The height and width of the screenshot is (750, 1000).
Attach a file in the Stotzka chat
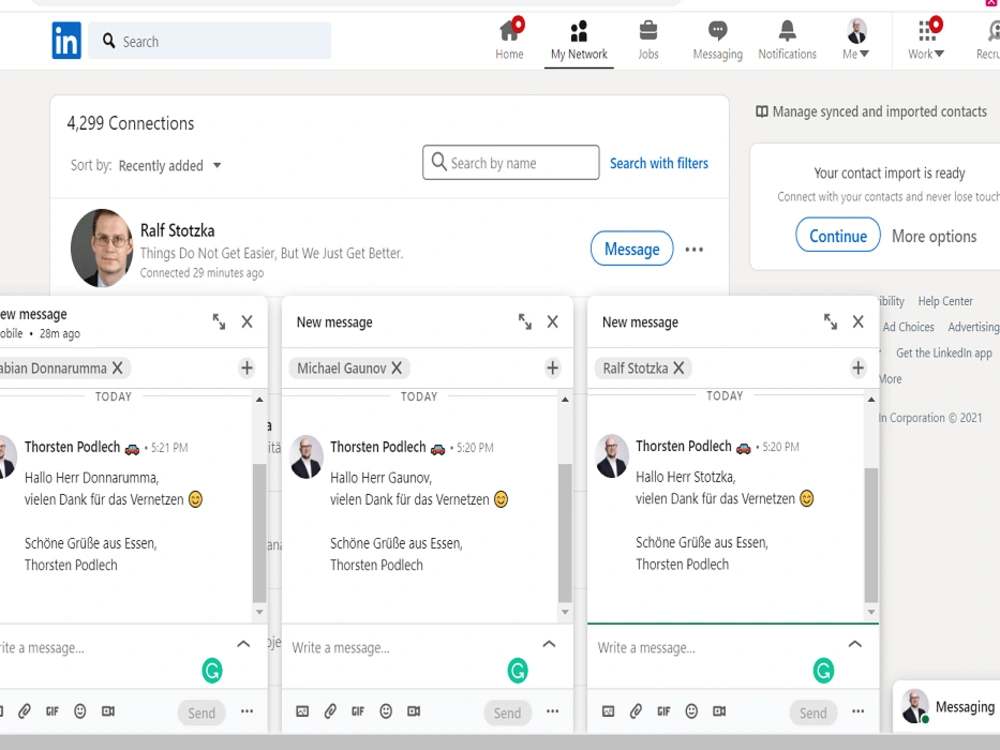click(636, 711)
